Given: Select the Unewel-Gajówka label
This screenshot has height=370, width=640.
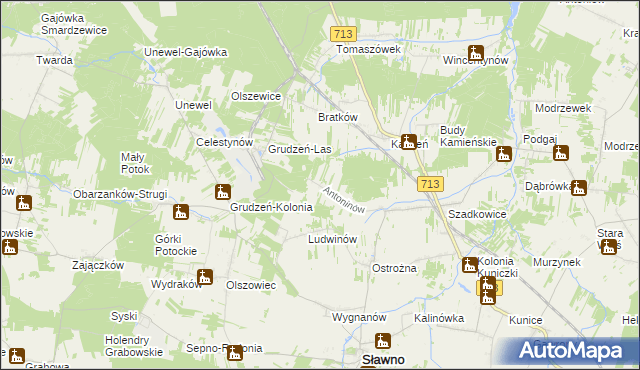Looking at the screenshot, I should 186,52.
